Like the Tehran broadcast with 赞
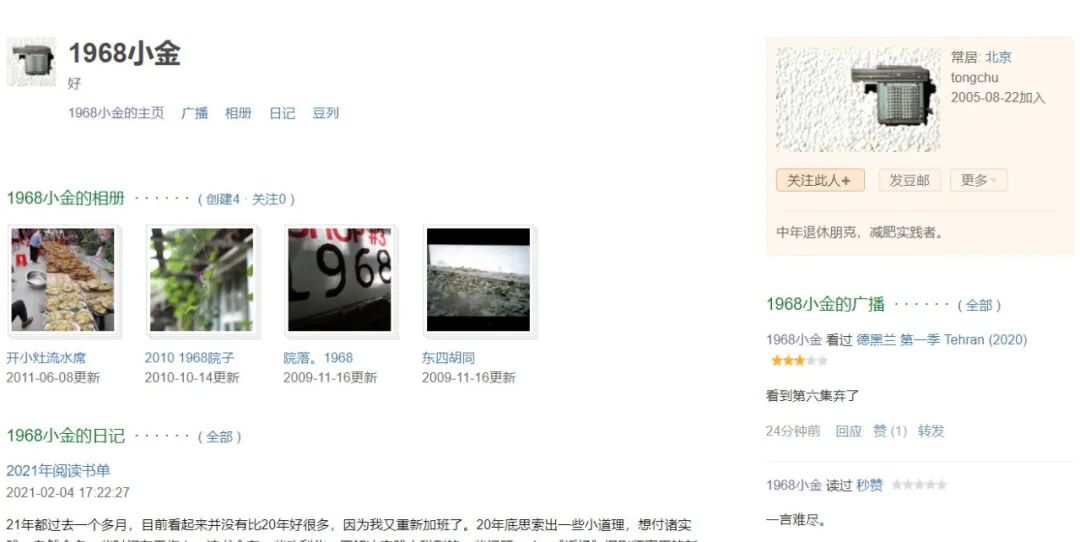This screenshot has width=1080, height=542. click(890, 431)
